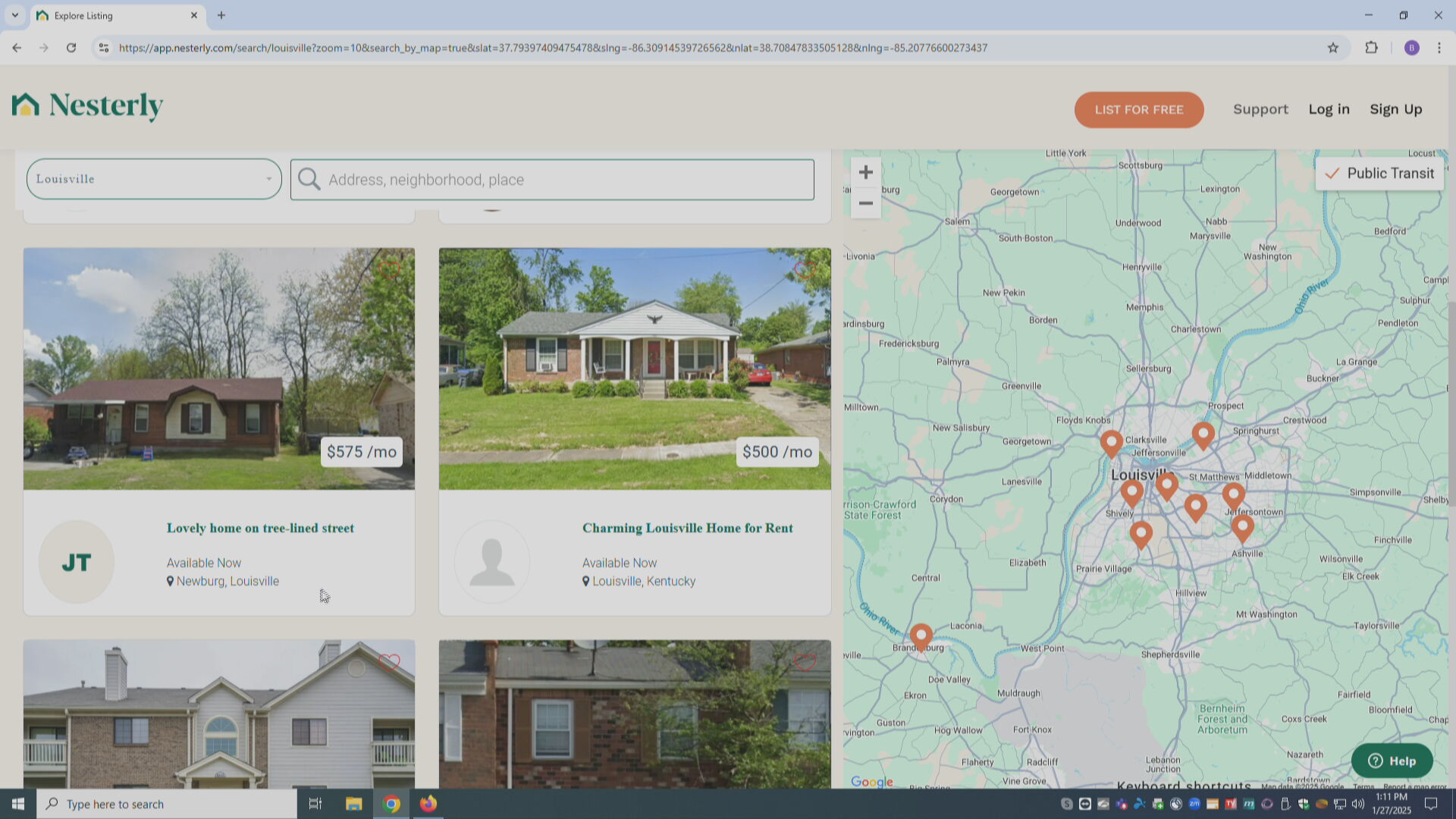The height and width of the screenshot is (819, 1456).
Task: Click Google logo on the map
Action: 871,782
